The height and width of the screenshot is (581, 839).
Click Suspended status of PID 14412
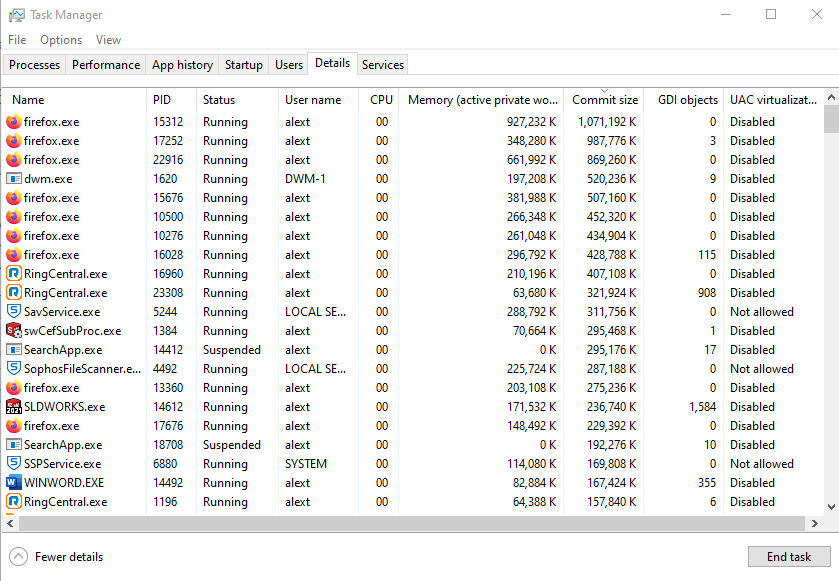point(232,350)
